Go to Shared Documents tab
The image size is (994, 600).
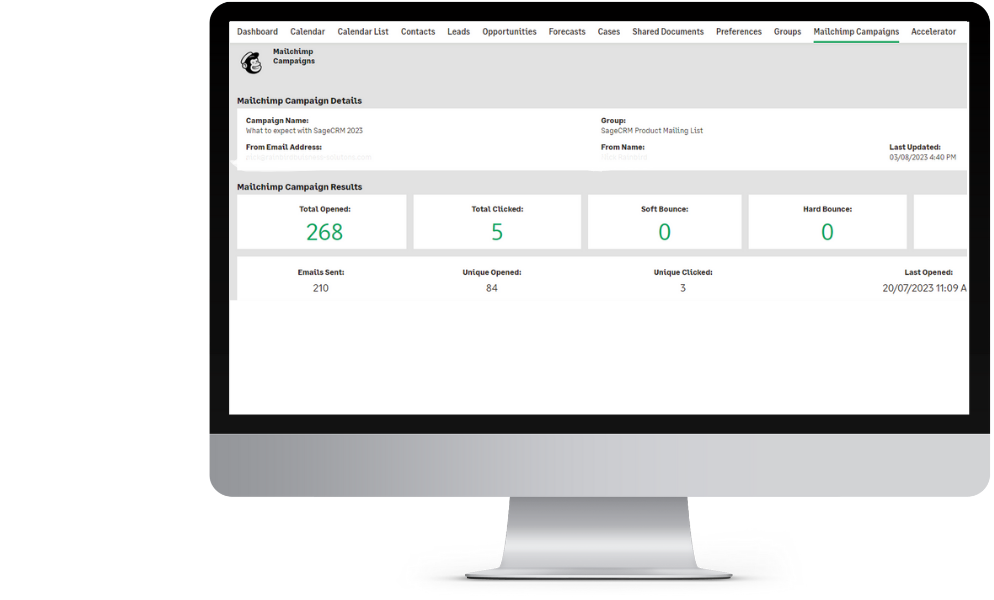[x=668, y=32]
